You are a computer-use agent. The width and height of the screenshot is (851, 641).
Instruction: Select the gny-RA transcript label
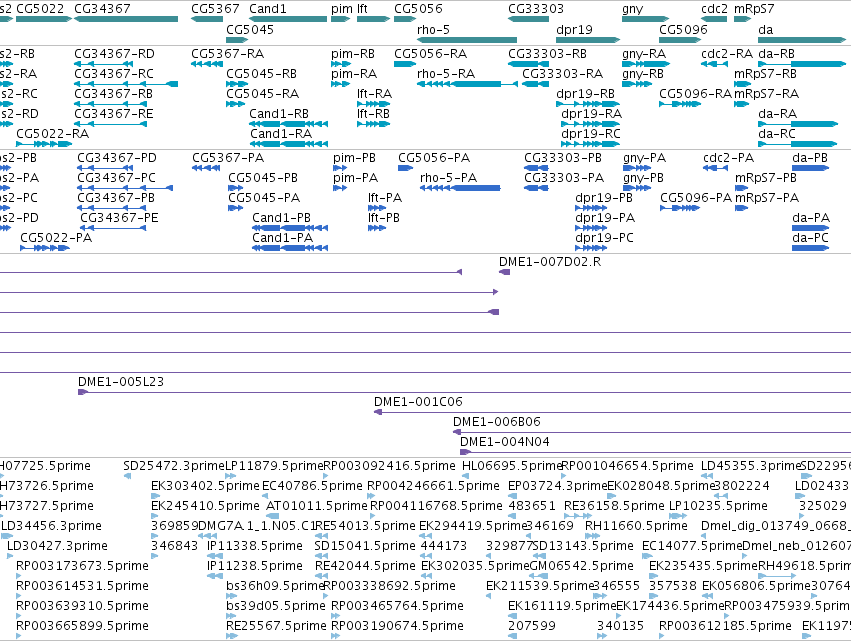tap(644, 54)
